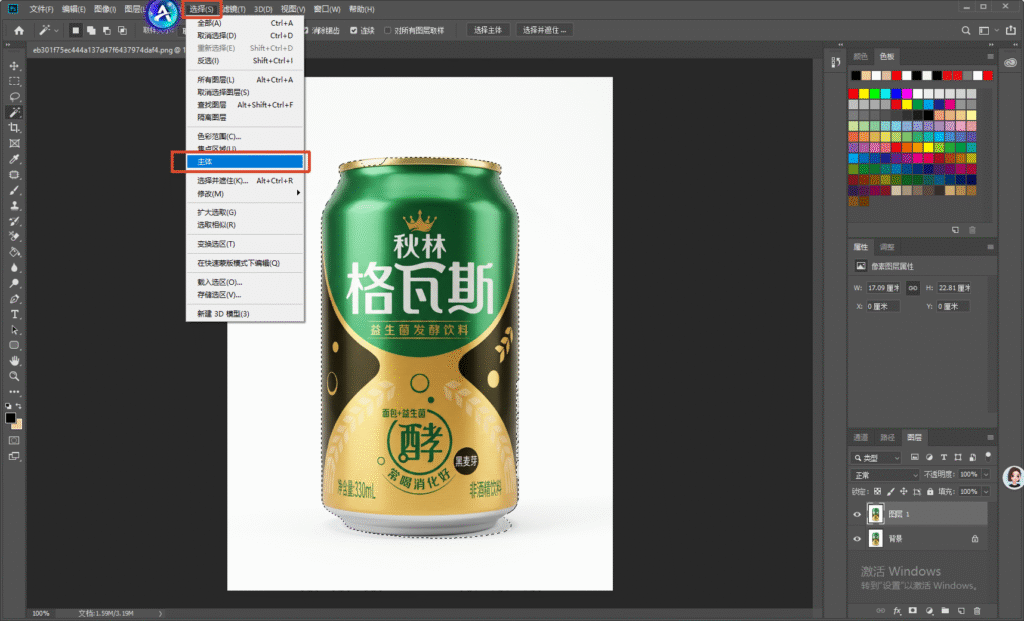Open the search icon at top right
This screenshot has height=621, width=1024.
pos(966,30)
